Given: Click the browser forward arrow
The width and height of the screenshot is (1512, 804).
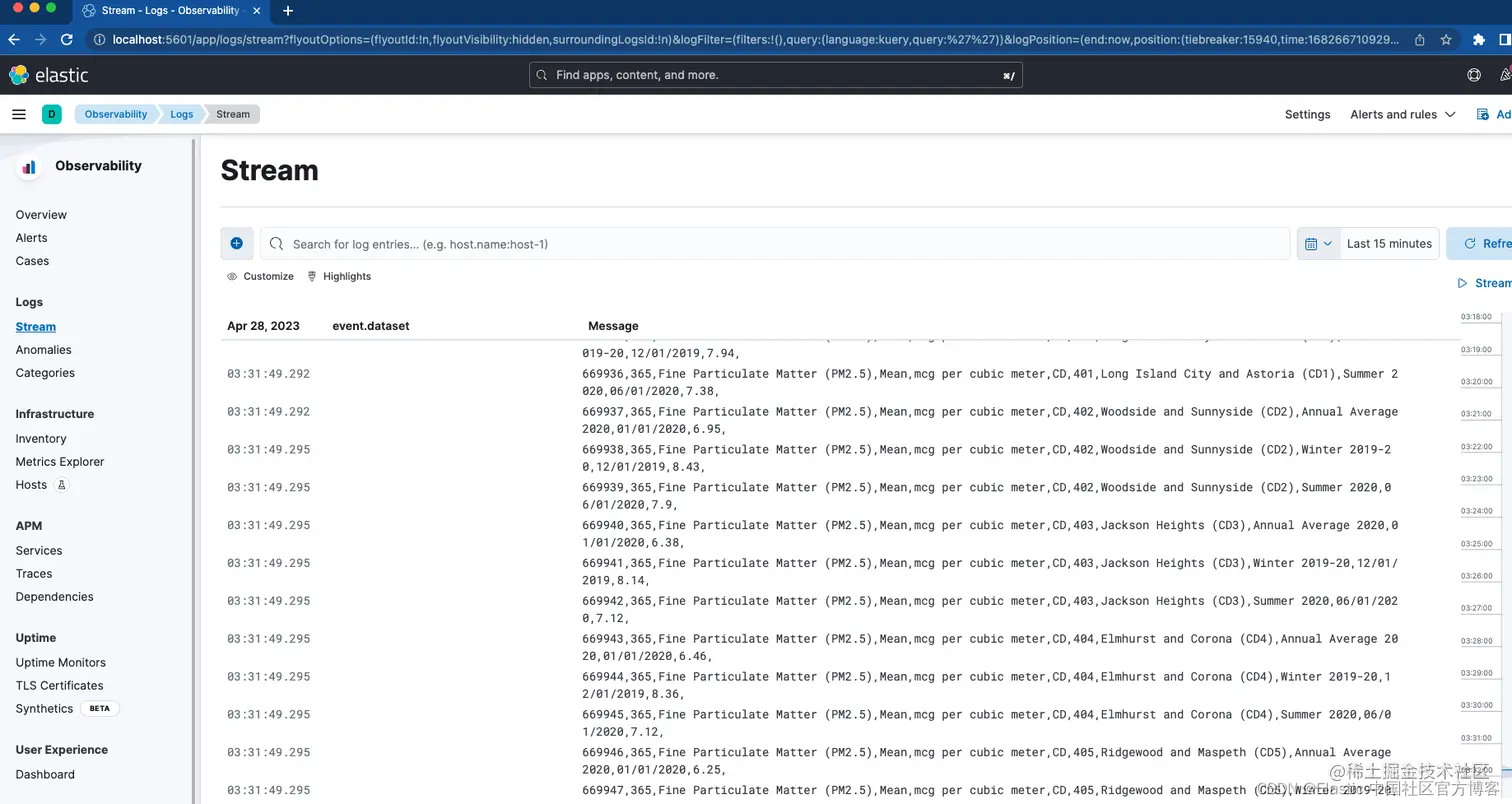Looking at the screenshot, I should coord(41,40).
